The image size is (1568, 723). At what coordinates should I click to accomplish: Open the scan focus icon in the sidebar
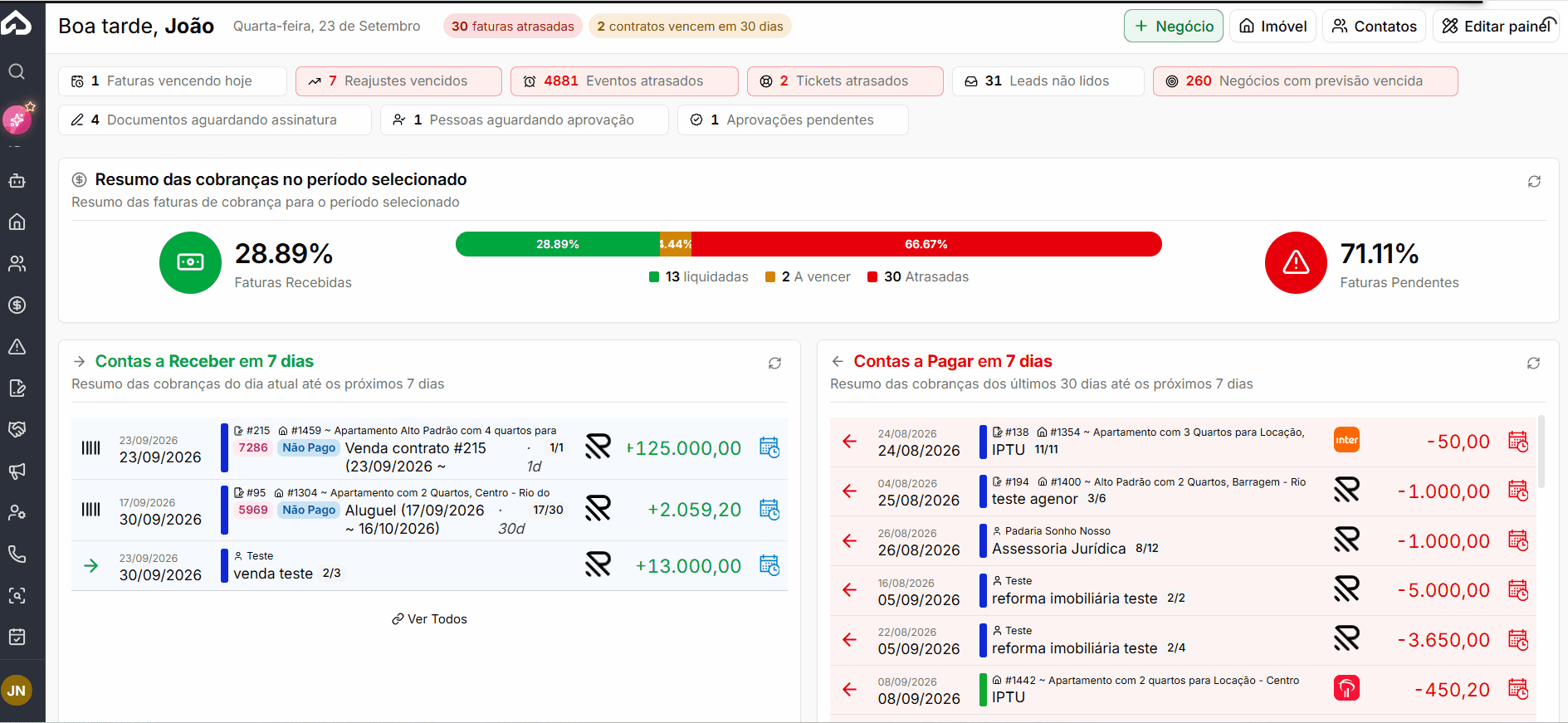(x=17, y=595)
